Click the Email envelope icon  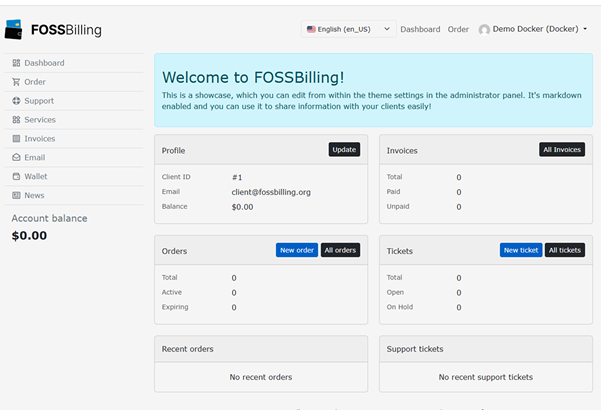(x=16, y=157)
